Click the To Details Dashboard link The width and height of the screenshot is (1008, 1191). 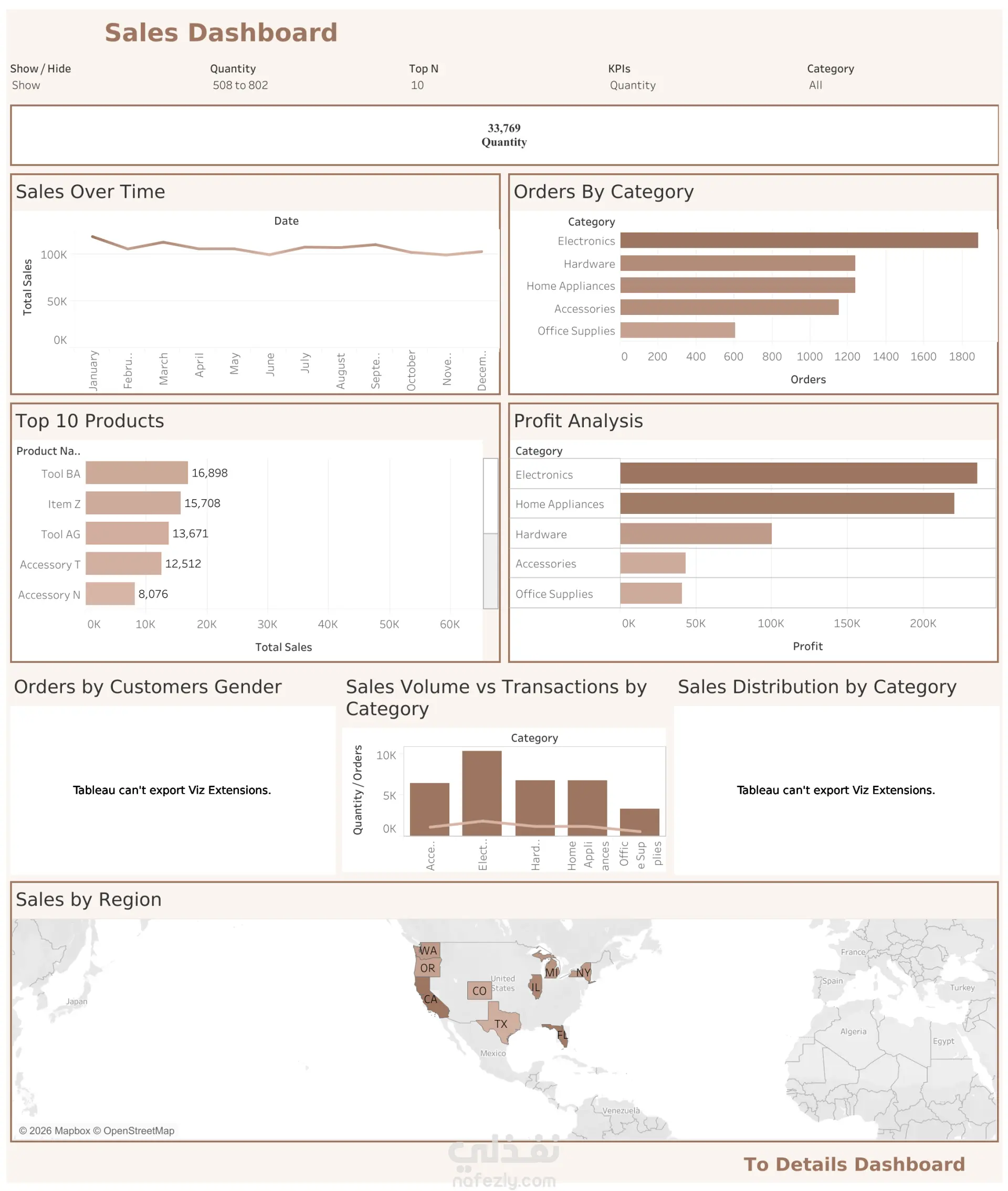coord(853,1164)
